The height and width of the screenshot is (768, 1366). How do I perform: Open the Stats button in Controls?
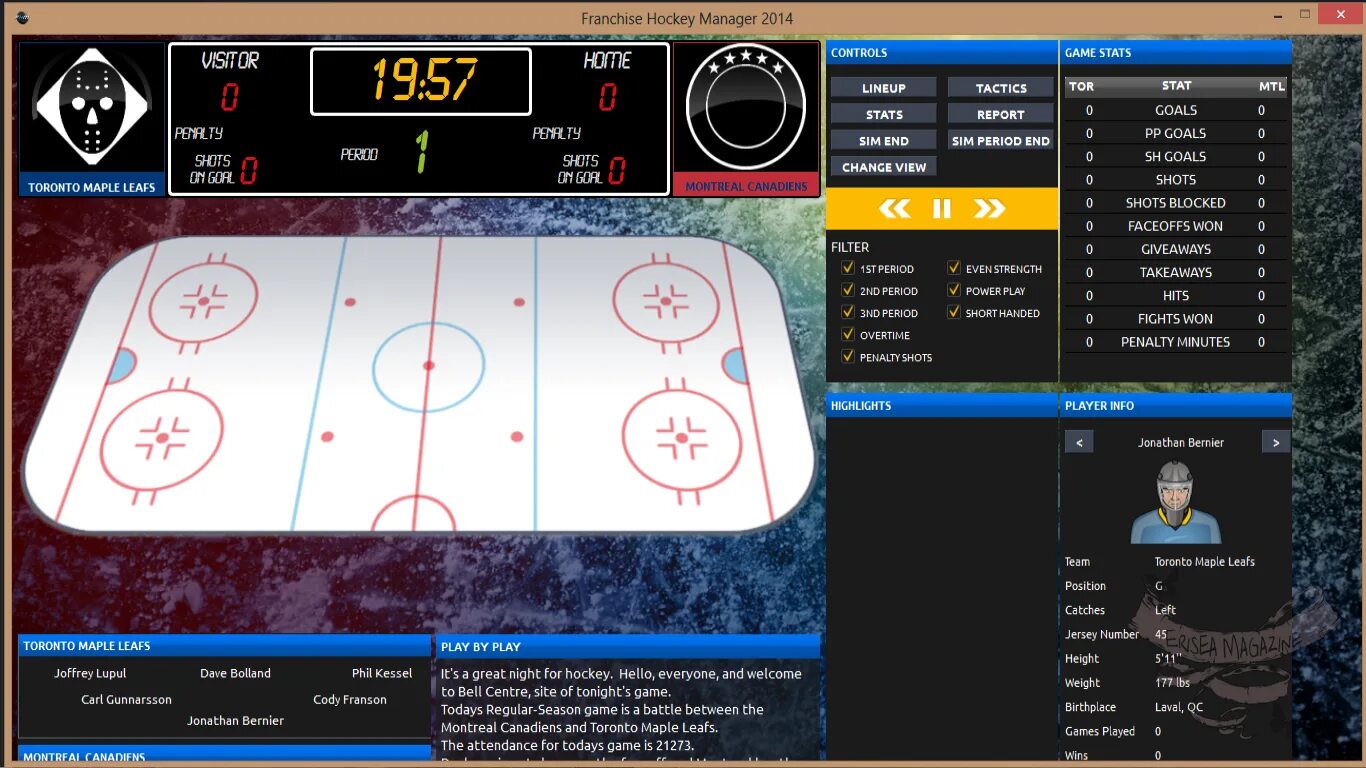pyautogui.click(x=883, y=114)
